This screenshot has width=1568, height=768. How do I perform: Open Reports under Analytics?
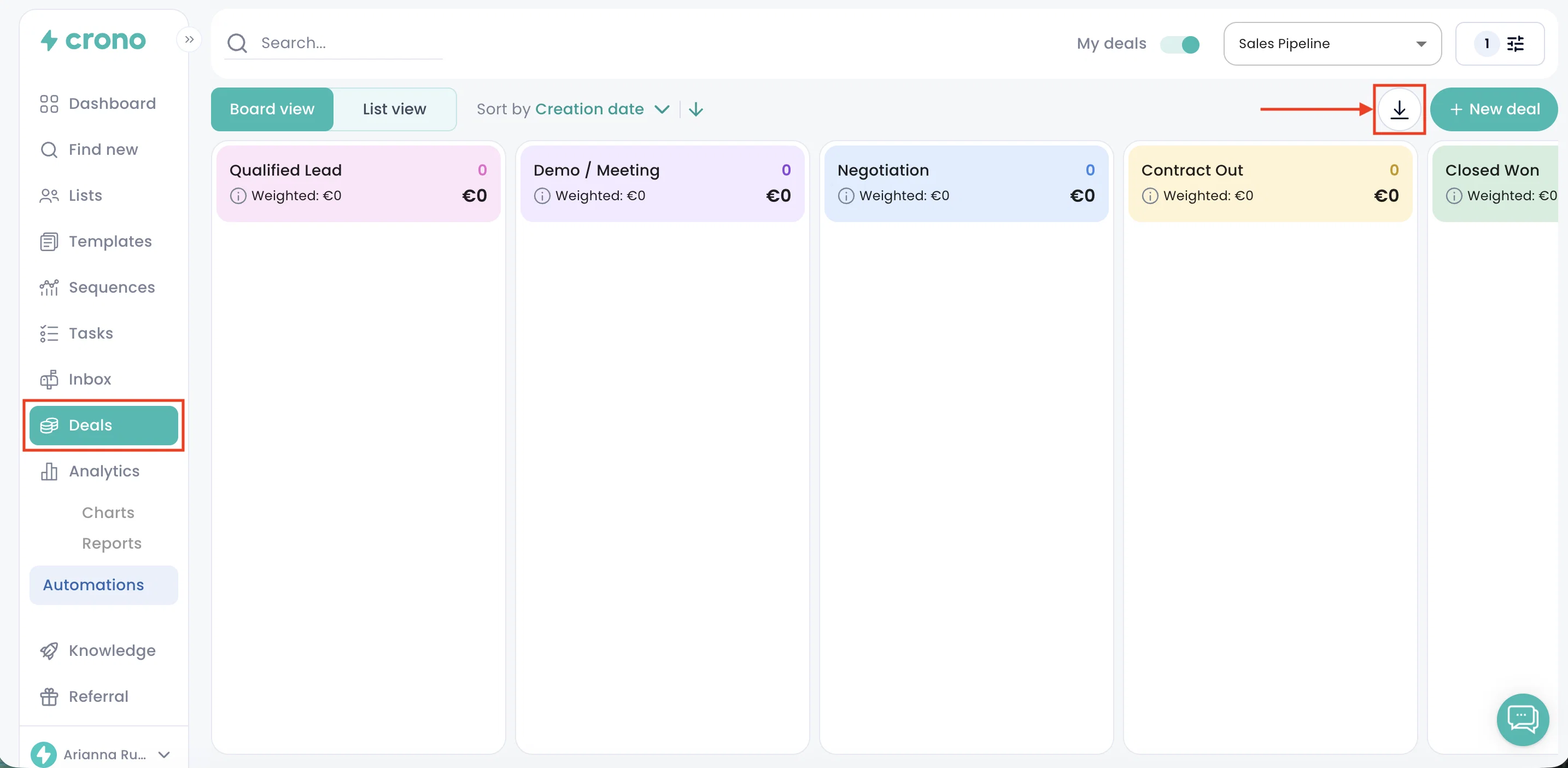tap(112, 543)
